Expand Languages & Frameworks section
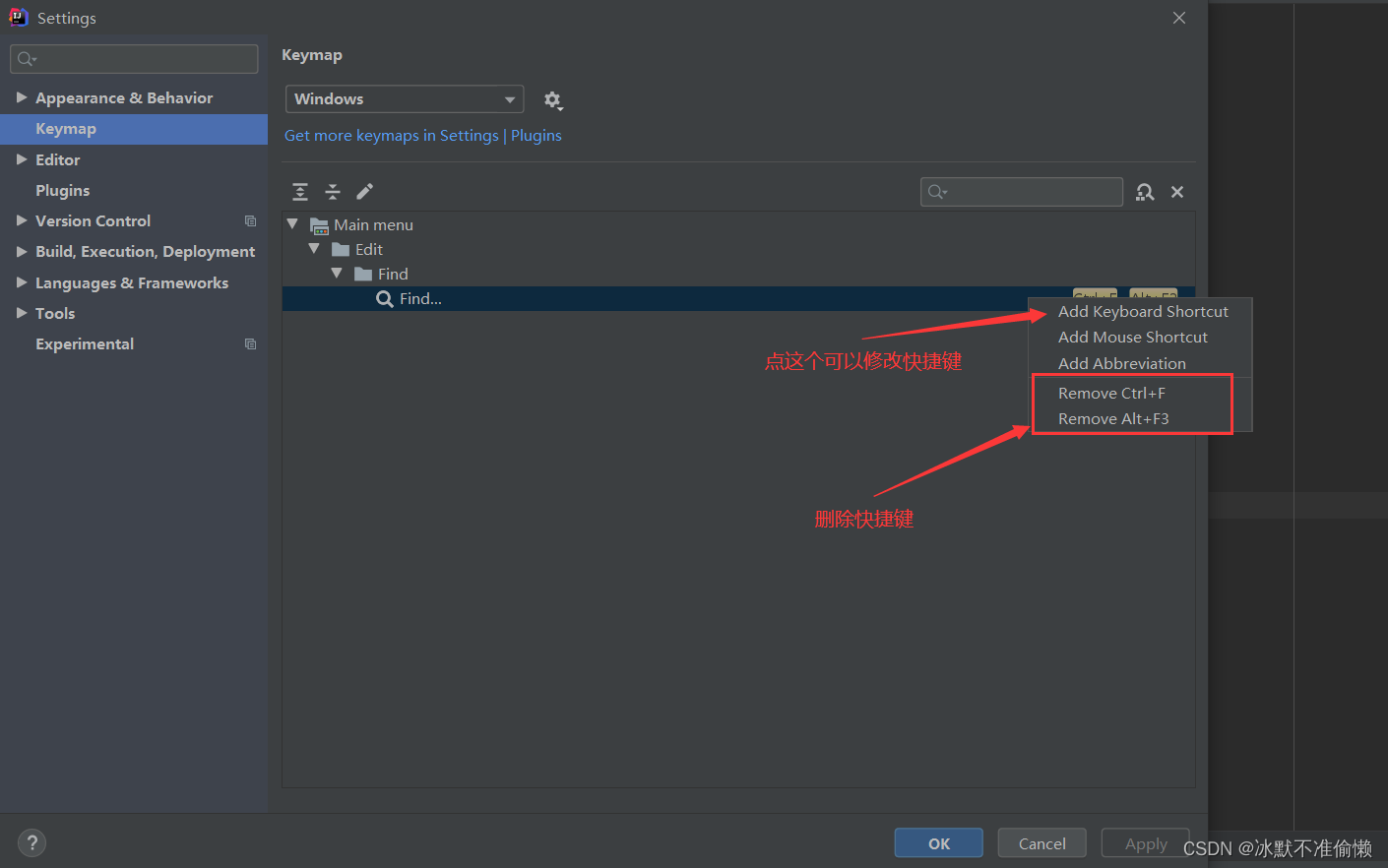This screenshot has width=1388, height=868. coord(22,282)
